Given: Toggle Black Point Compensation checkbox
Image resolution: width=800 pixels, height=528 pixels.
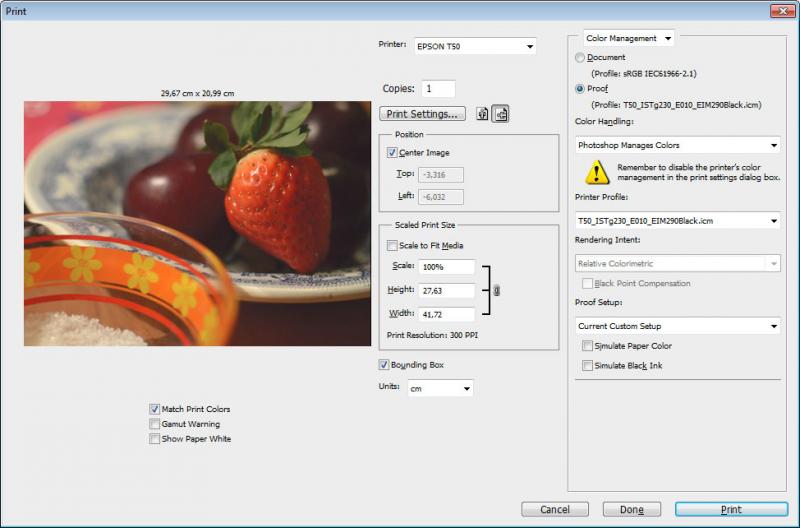Looking at the screenshot, I should pyautogui.click(x=587, y=283).
